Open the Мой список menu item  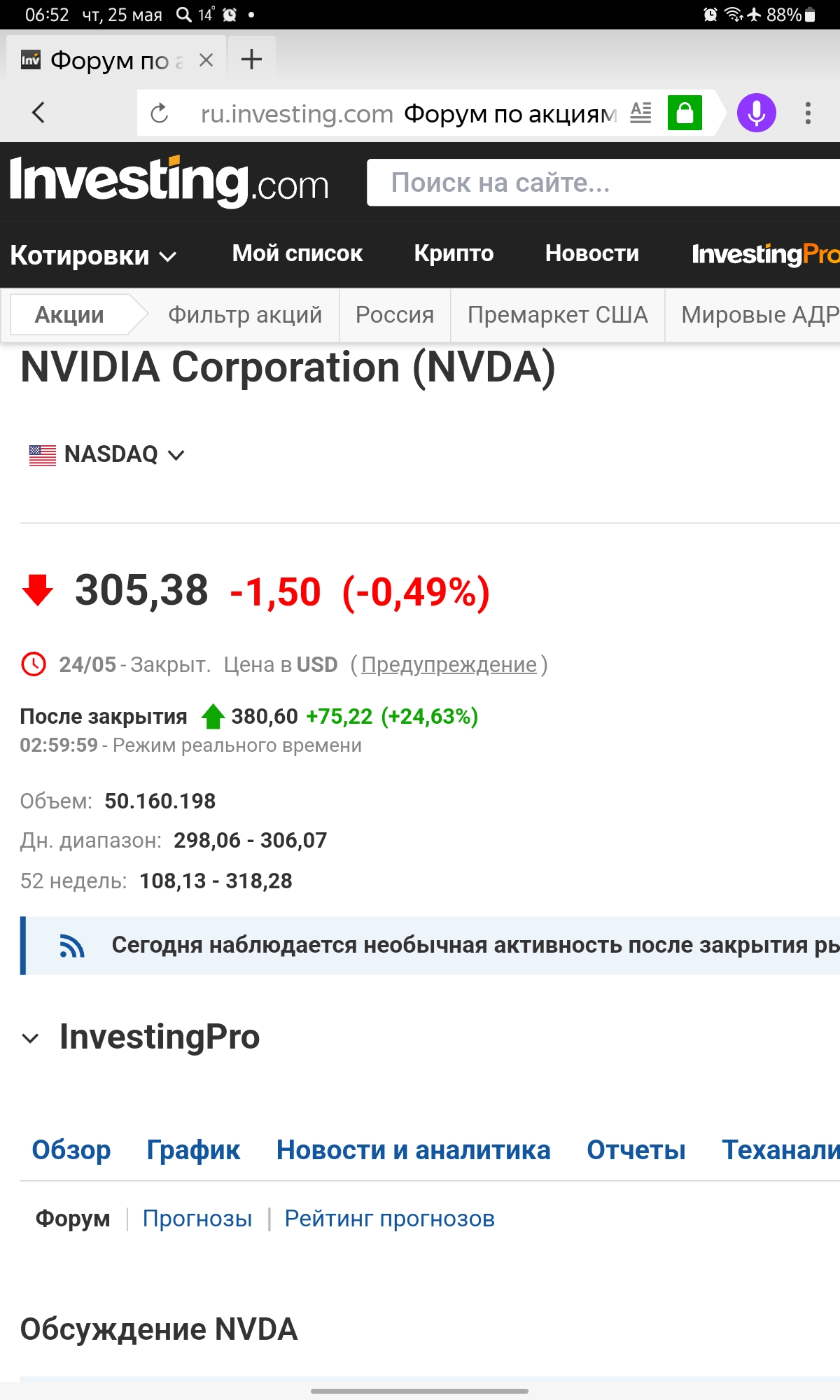[297, 253]
